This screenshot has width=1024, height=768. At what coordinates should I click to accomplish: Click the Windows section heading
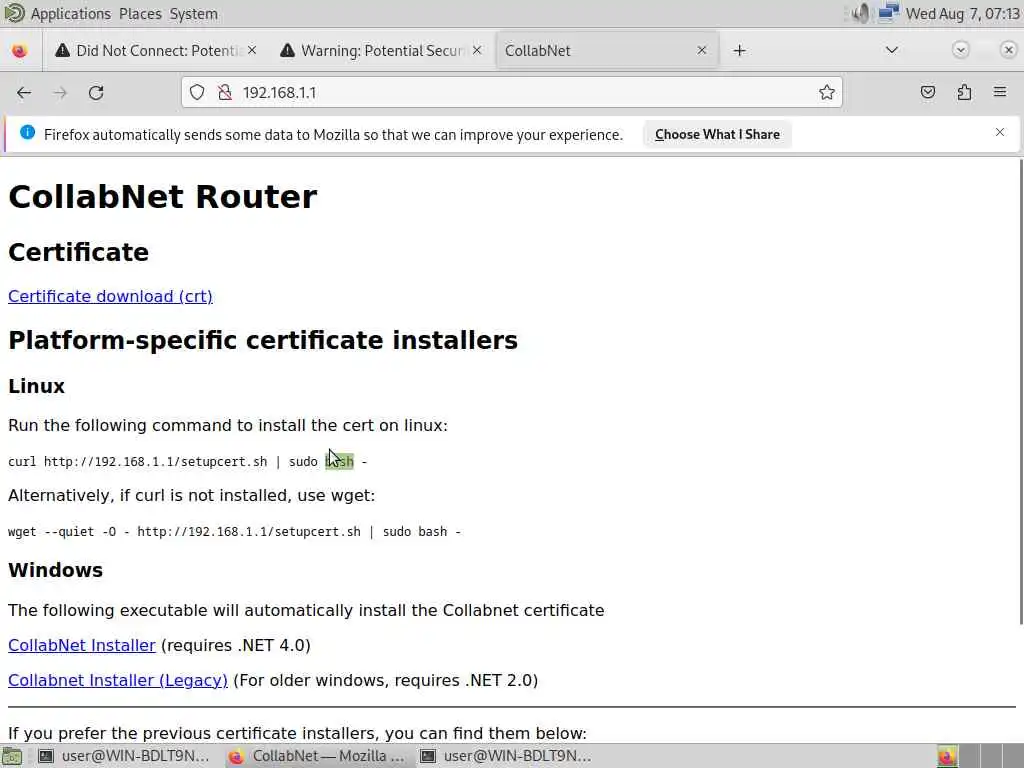[56, 570]
